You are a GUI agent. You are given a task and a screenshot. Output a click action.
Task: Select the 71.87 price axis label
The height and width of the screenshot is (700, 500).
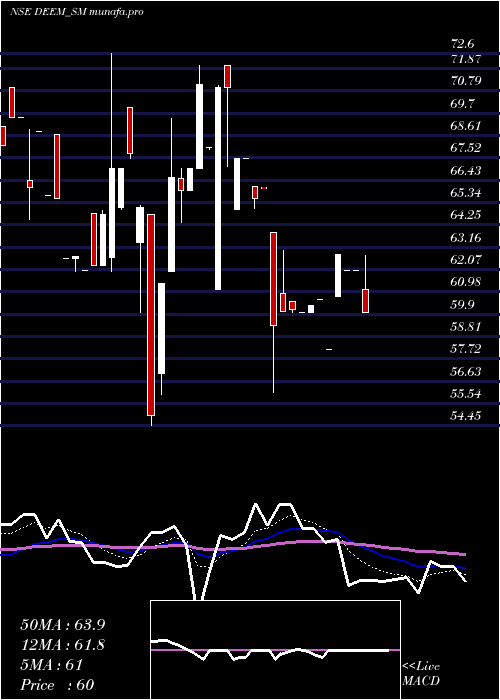pyautogui.click(x=466, y=58)
